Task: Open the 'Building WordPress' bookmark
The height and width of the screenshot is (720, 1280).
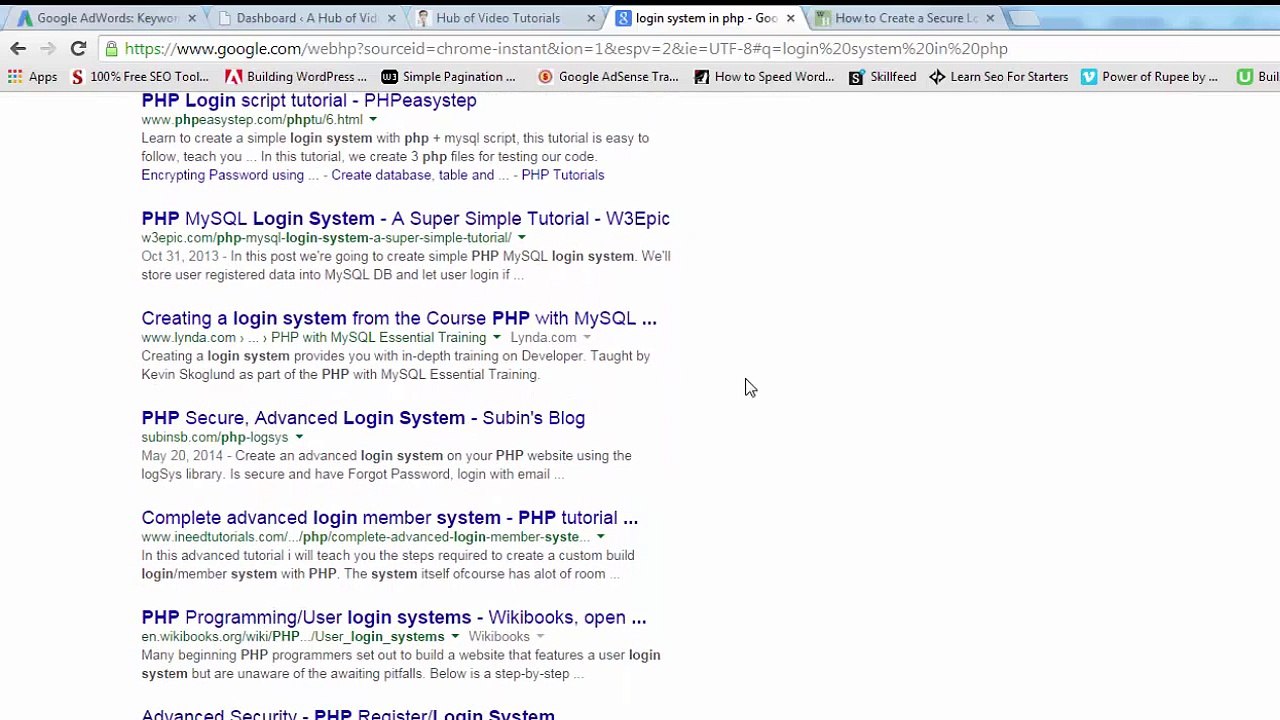Action: [x=296, y=77]
